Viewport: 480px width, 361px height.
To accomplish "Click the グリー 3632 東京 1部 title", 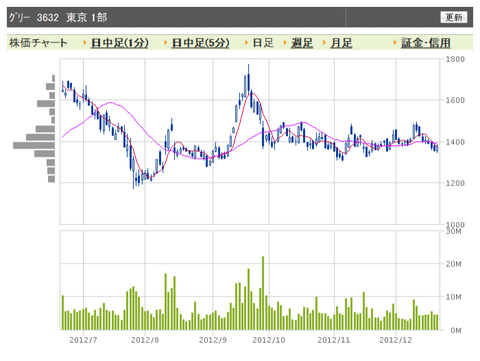I will 58,17.
